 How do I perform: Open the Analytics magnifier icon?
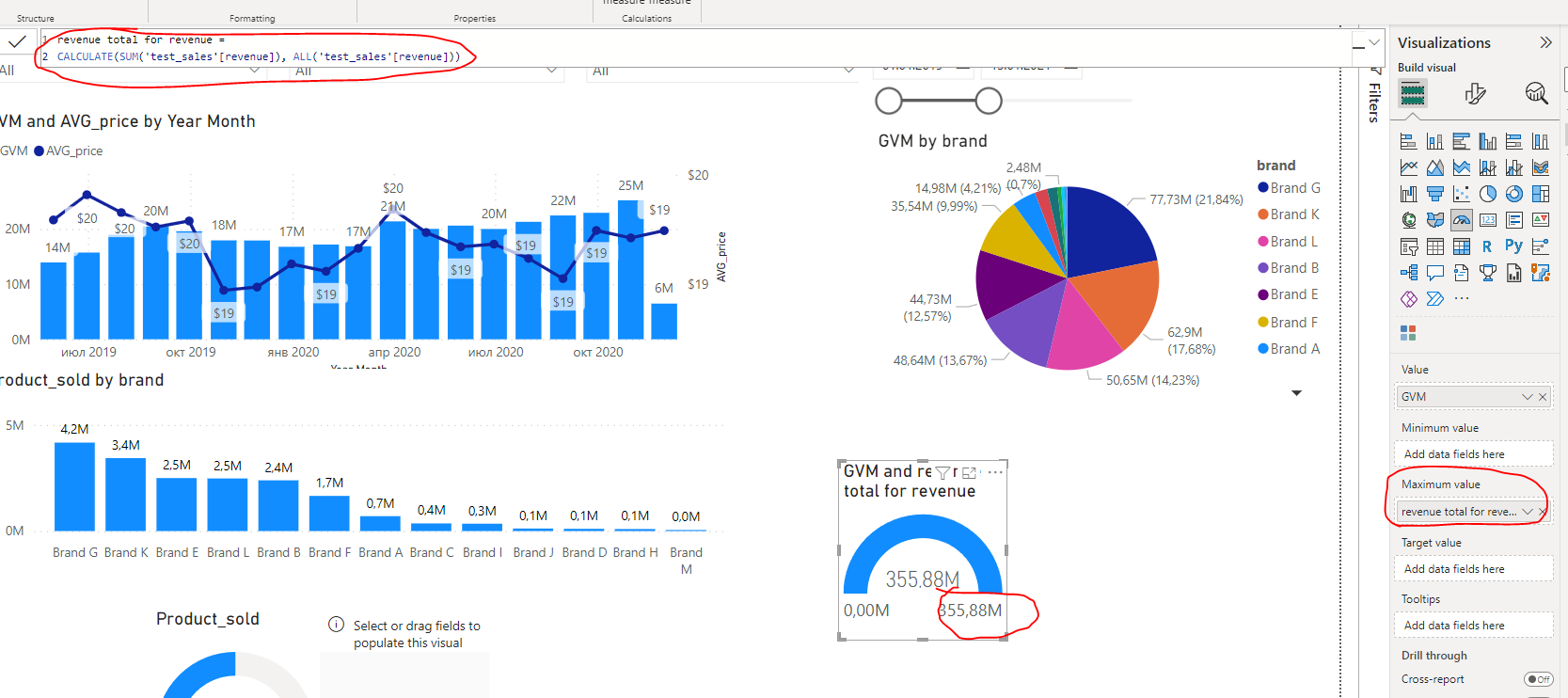coord(1536,93)
